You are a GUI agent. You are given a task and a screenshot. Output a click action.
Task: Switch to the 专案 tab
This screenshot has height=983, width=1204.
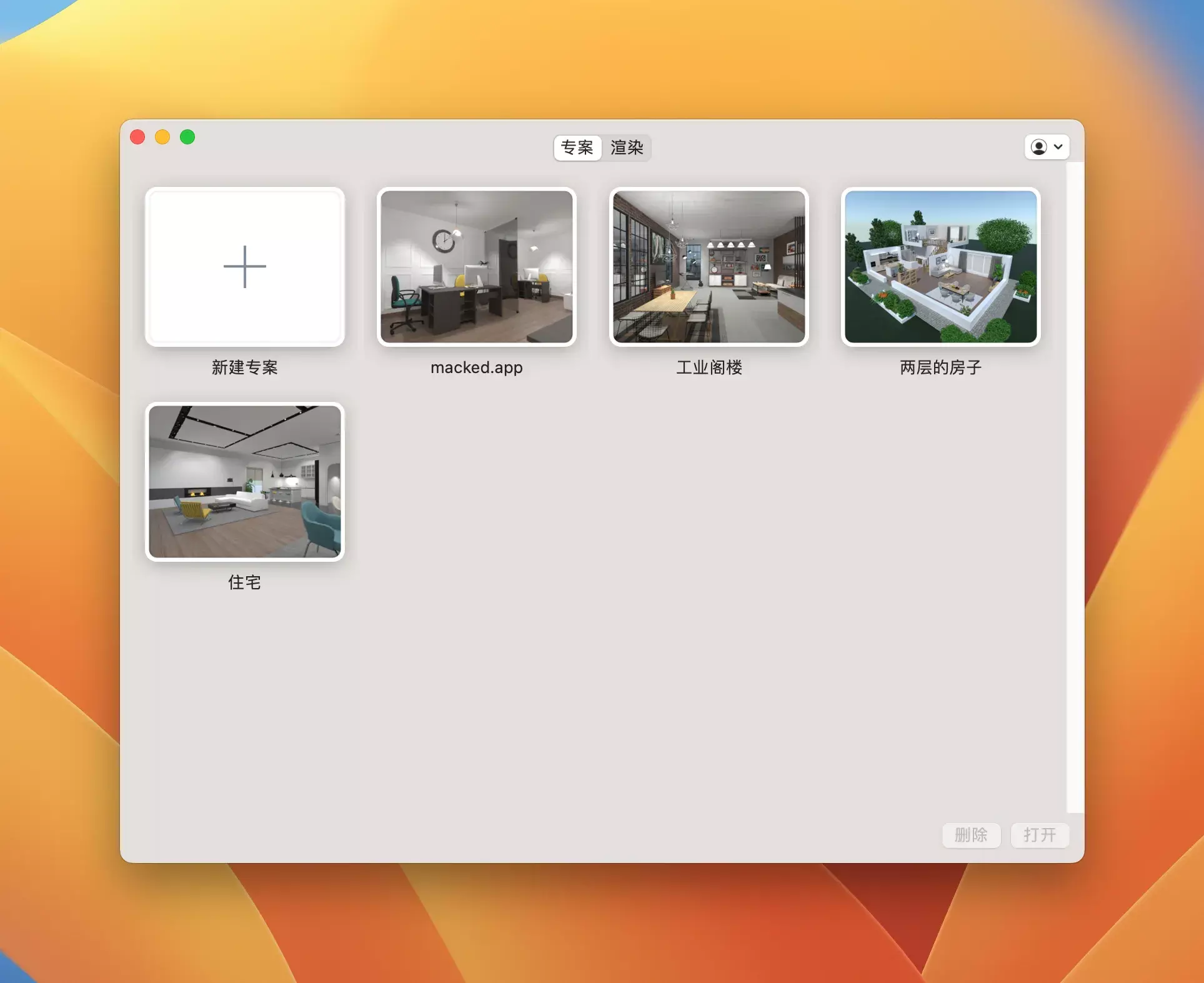577,147
